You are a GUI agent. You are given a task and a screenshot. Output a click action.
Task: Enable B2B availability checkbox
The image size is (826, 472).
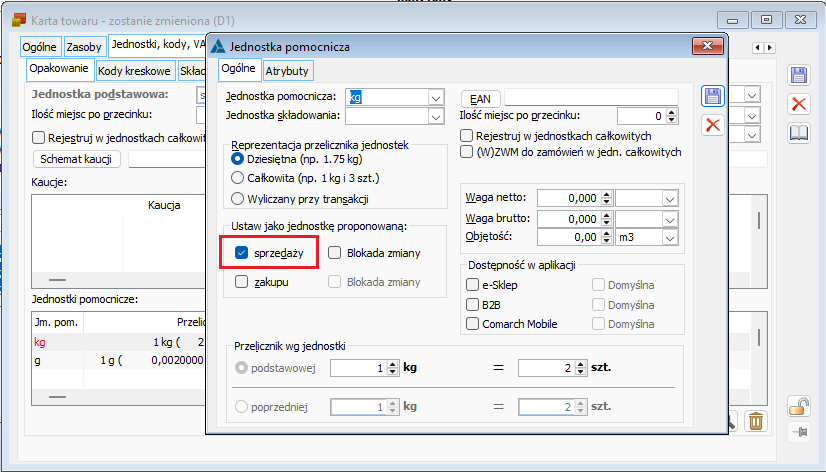tap(473, 304)
